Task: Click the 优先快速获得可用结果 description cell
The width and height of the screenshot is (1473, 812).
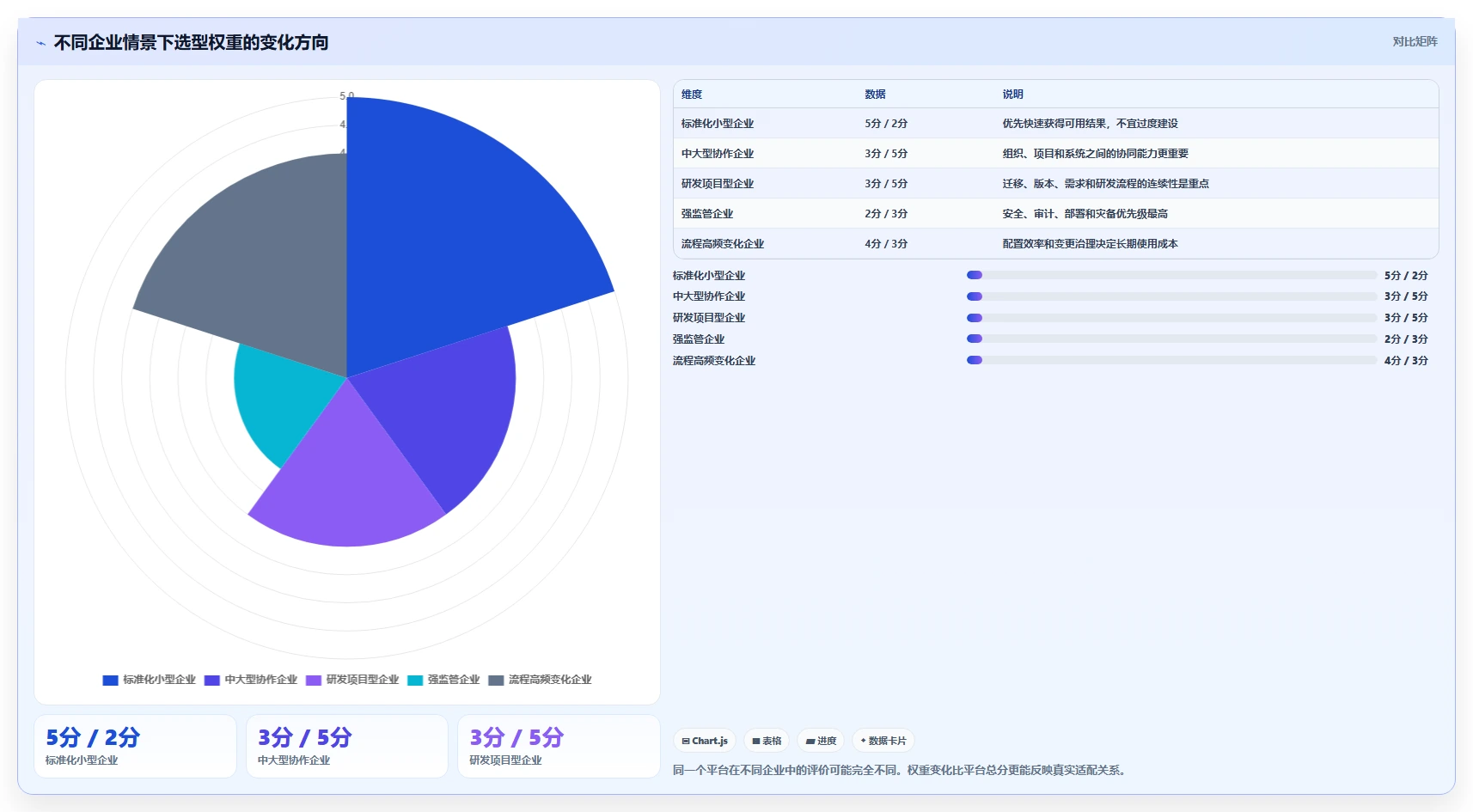Action: 1090,124
